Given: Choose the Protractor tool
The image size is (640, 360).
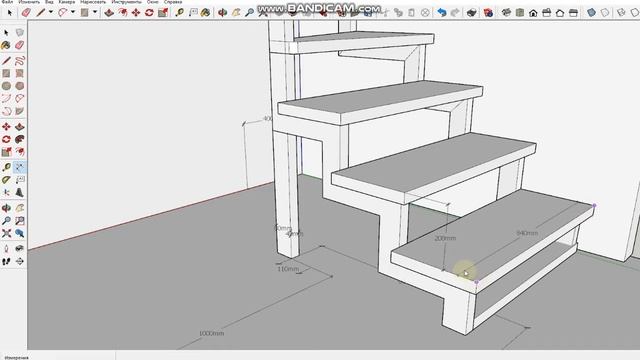Looking at the screenshot, I should [x=6, y=180].
